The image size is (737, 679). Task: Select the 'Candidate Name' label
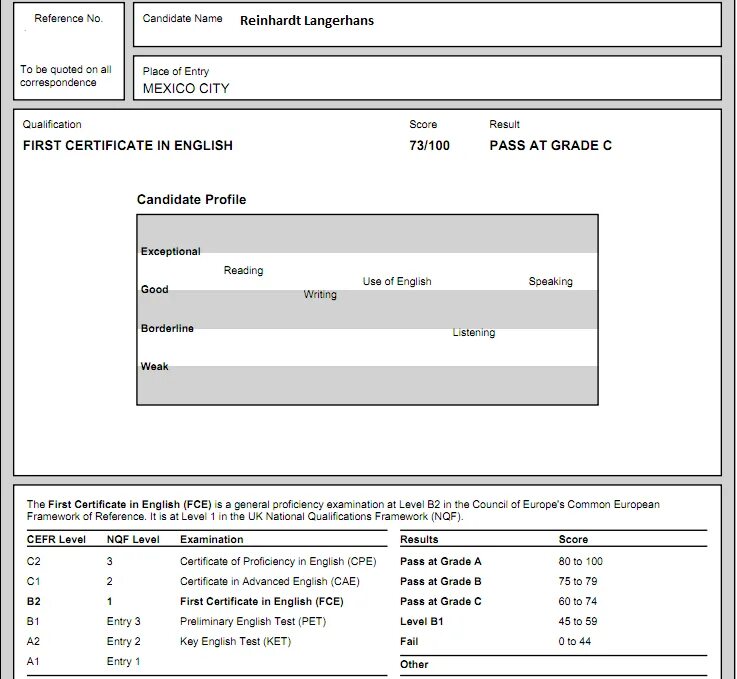tap(182, 18)
